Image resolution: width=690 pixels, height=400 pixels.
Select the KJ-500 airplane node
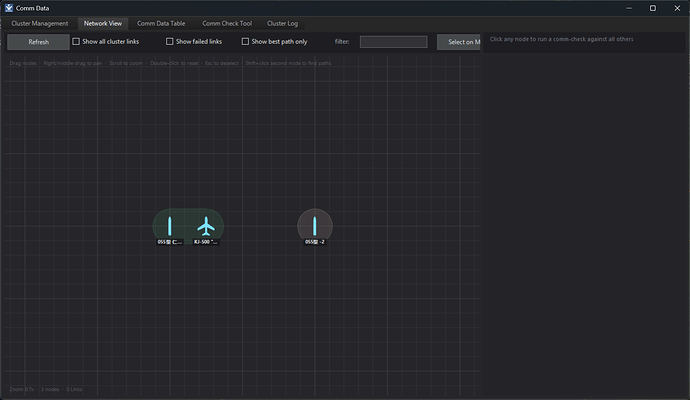(206, 226)
